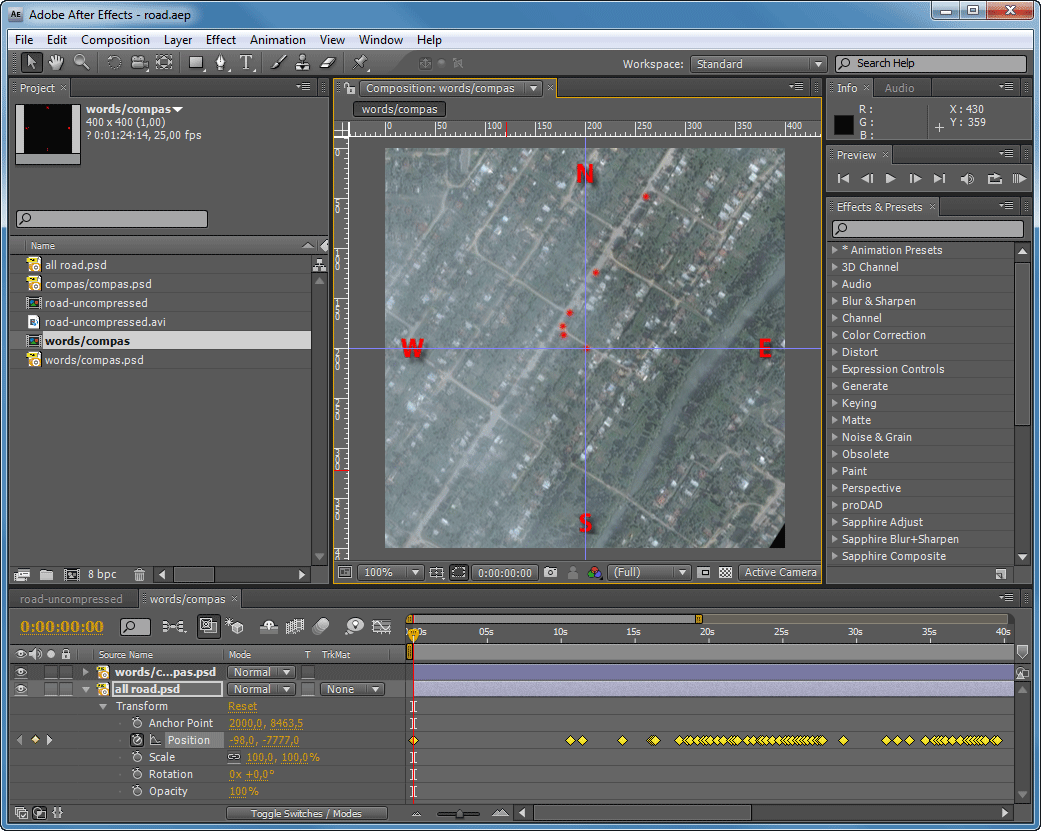
Task: Adjust the timeline zoom slider
Action: [459, 814]
